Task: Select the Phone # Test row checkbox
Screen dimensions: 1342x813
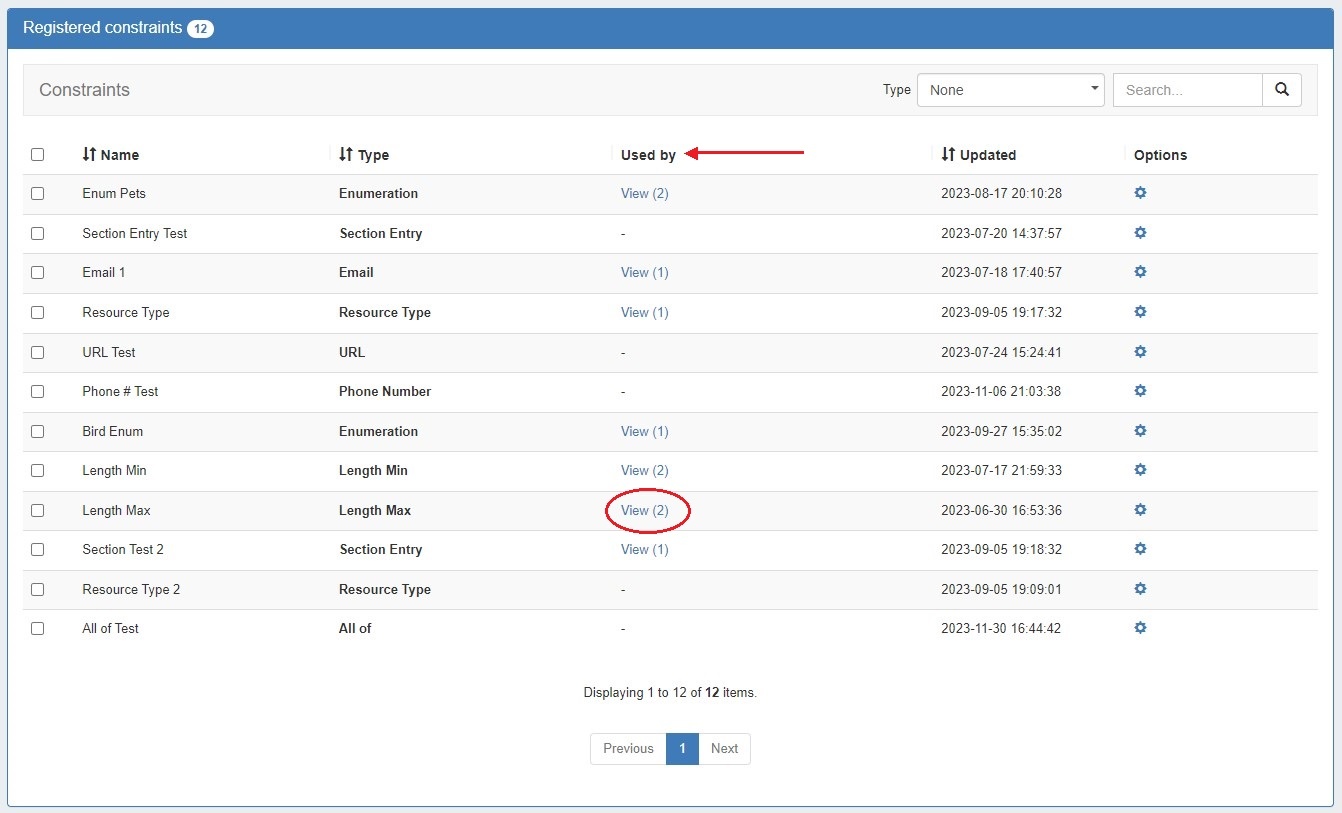Action: point(38,392)
